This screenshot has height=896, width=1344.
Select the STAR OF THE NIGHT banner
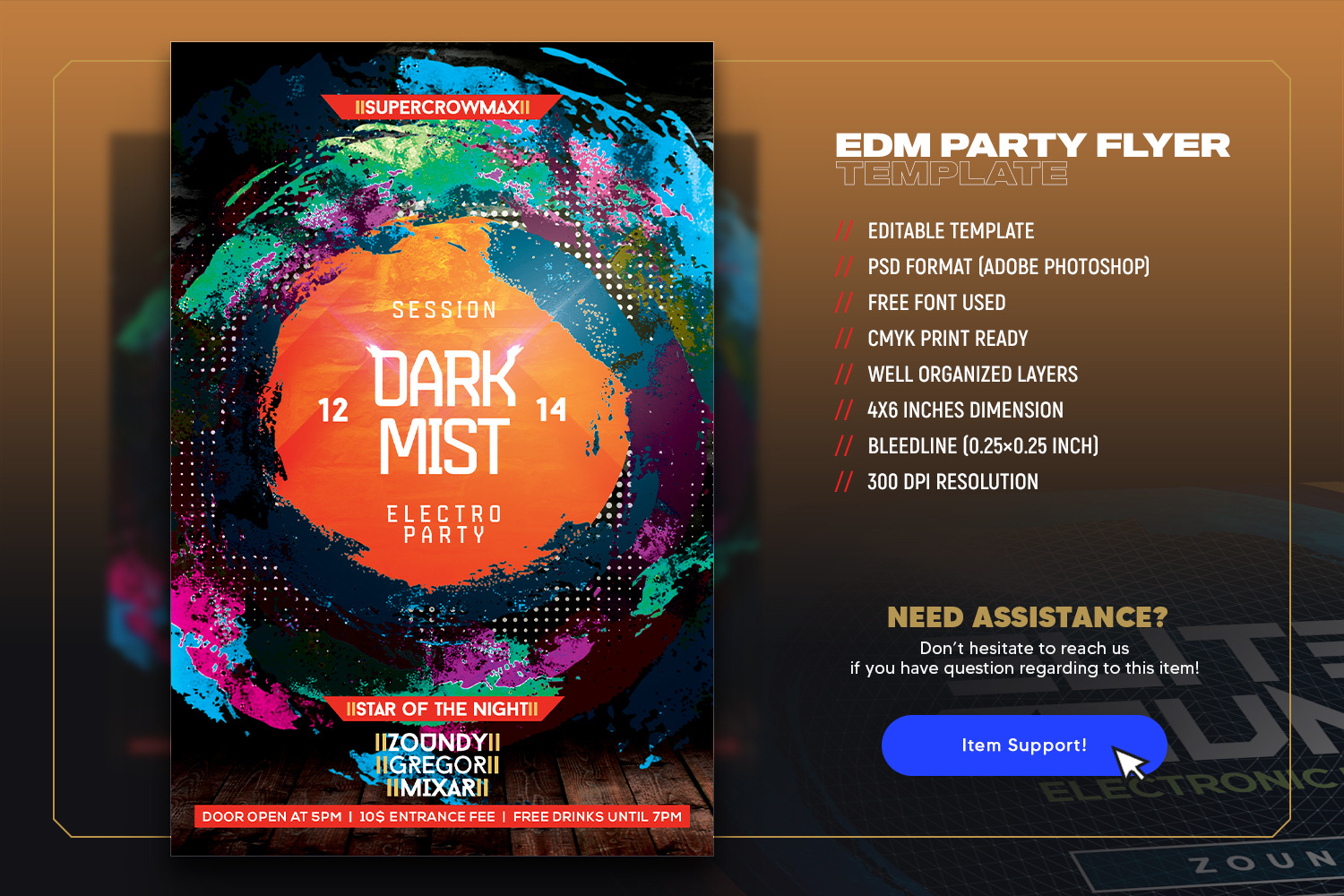click(443, 709)
